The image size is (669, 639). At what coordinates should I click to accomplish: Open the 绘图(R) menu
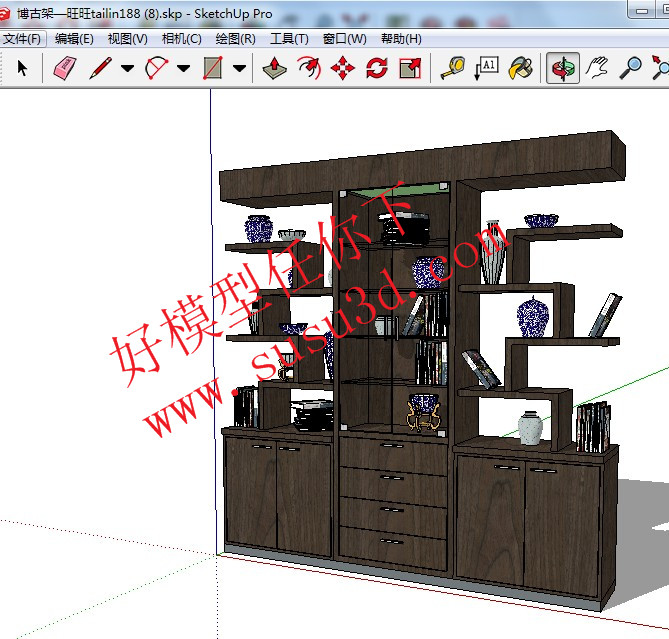pyautogui.click(x=236, y=39)
